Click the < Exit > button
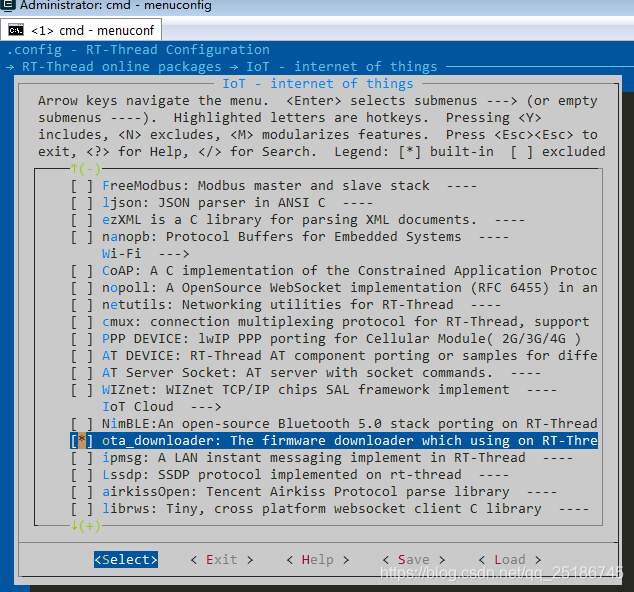634x592 pixels. [x=222, y=560]
